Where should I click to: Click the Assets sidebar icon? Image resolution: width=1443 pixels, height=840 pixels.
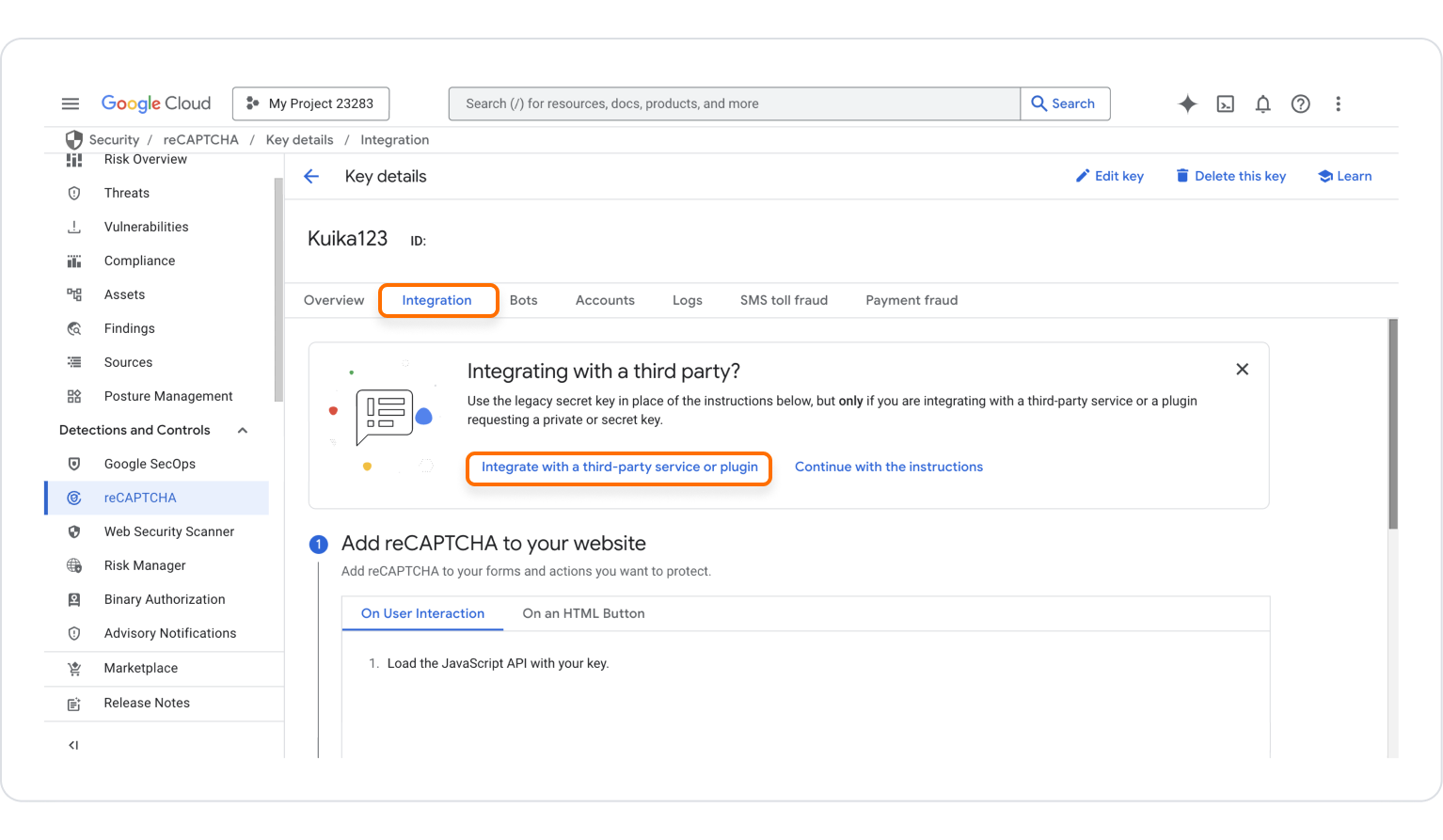tap(74, 294)
